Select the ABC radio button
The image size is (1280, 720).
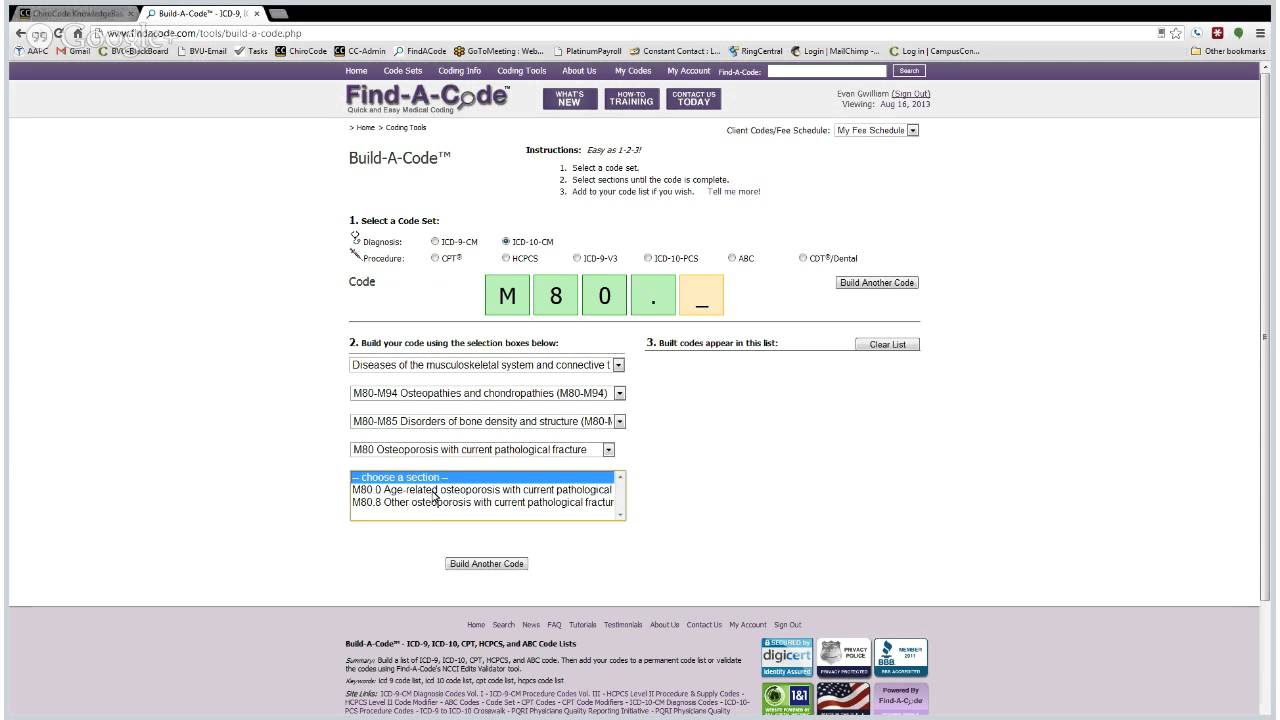pos(732,258)
